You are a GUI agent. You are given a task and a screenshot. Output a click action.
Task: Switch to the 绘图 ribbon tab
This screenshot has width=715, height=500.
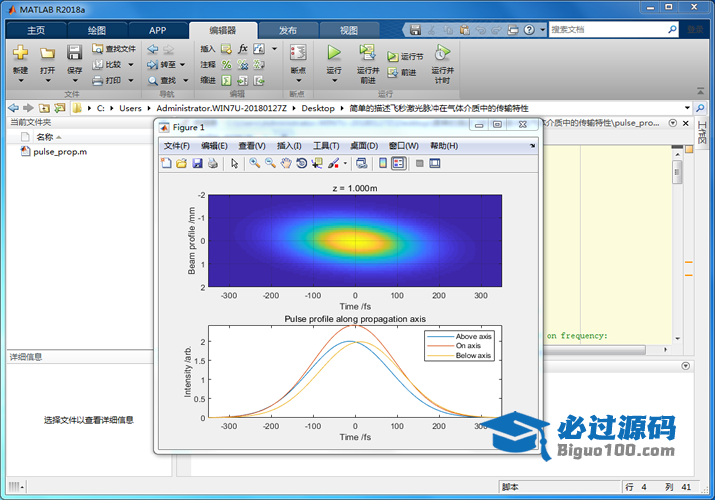[x=97, y=30]
